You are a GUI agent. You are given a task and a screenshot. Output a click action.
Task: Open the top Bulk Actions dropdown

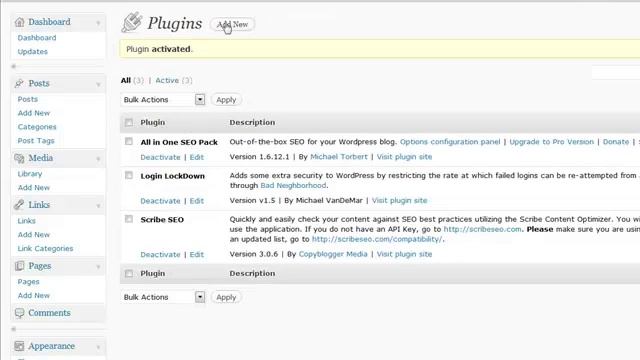162,100
